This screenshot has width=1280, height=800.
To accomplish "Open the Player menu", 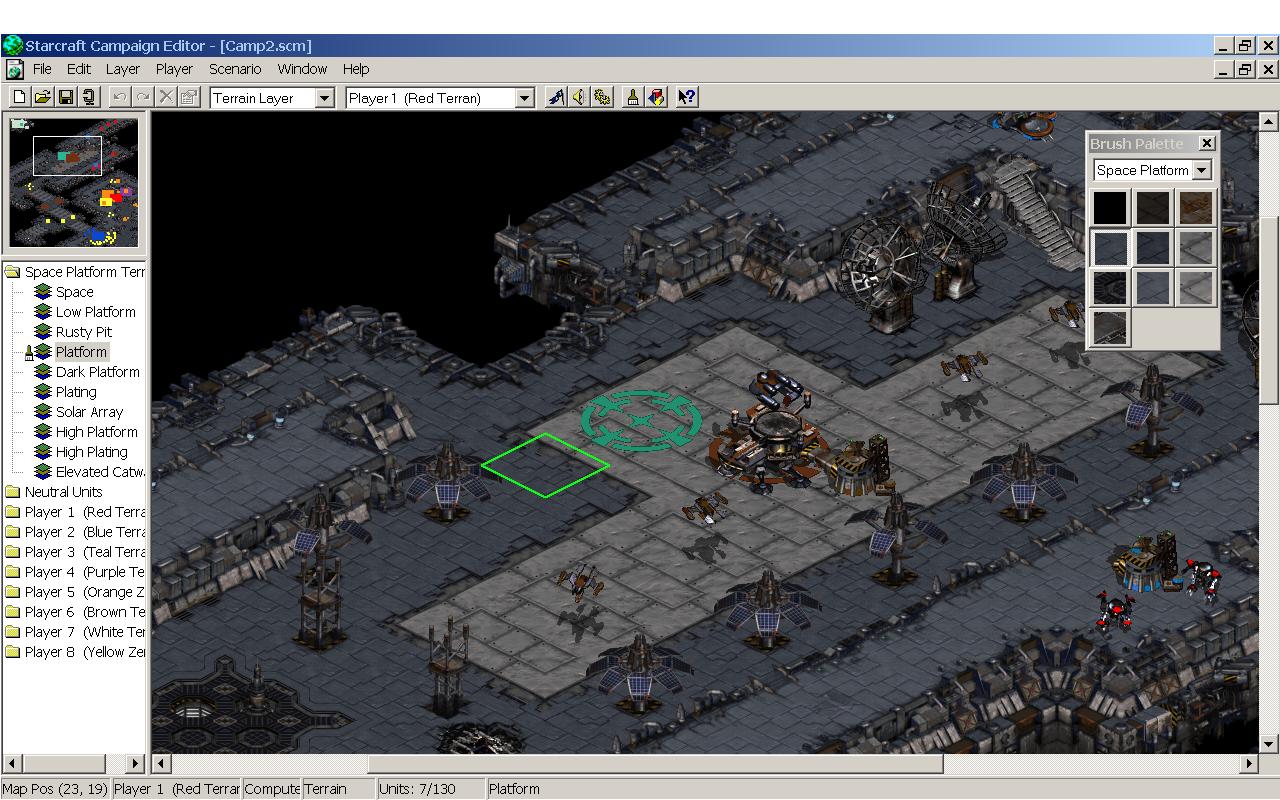I will (x=174, y=69).
